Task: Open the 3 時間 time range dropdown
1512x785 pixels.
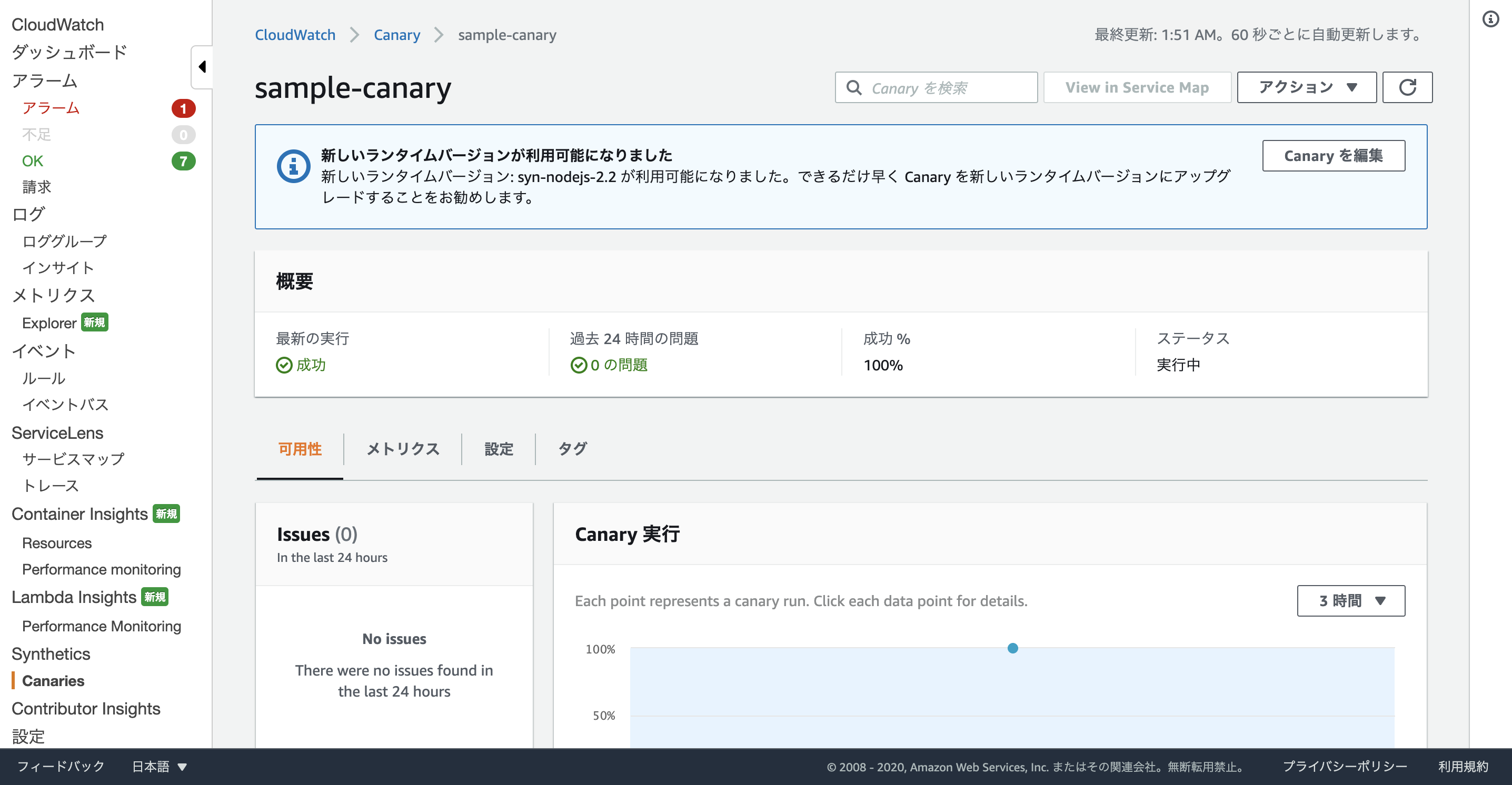Action: click(x=1350, y=600)
